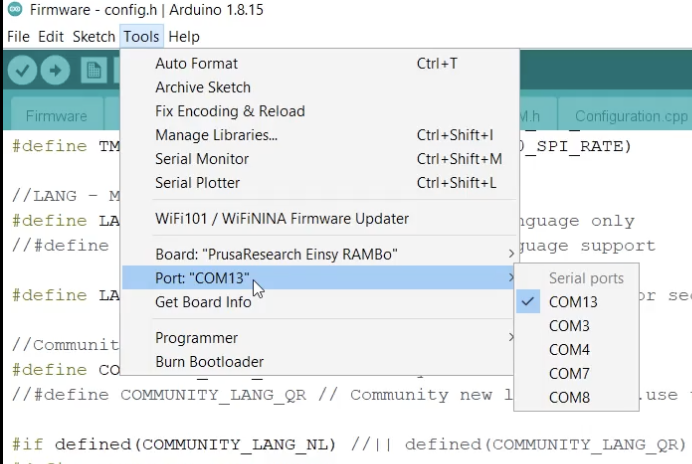The height and width of the screenshot is (464, 692).
Task: Open WiFi101 / WiFiNINA Firmware Updater
Action: click(x=319, y=219)
